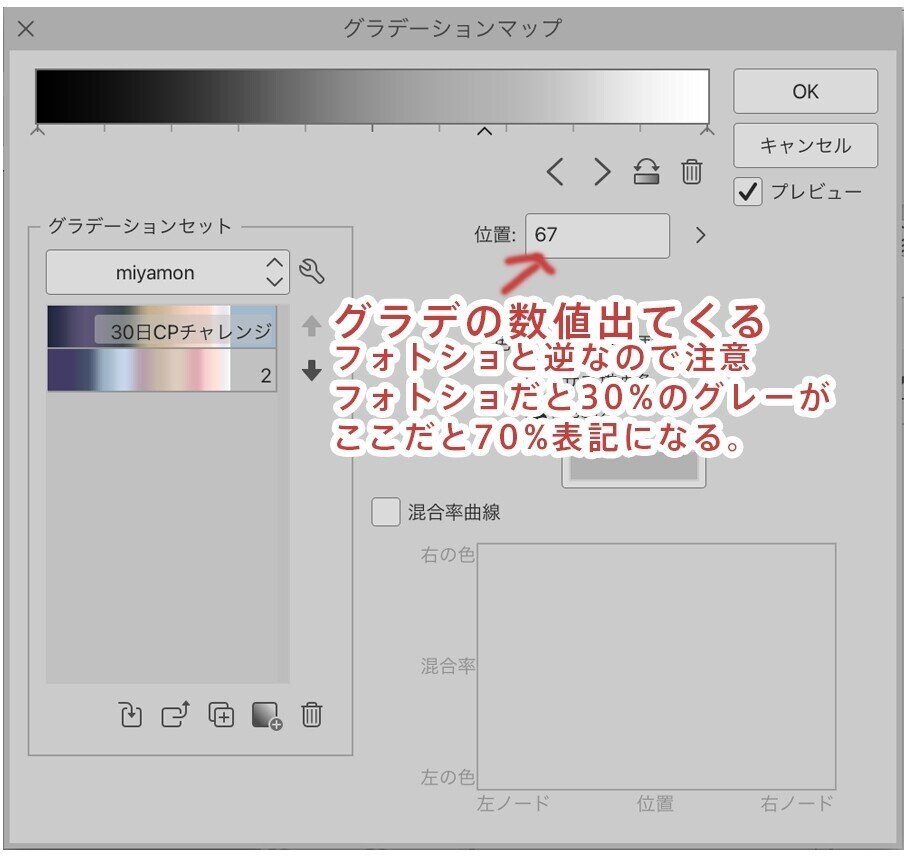The width and height of the screenshot is (909, 860).
Task: Click the reverse gradient icon
Action: click(646, 172)
